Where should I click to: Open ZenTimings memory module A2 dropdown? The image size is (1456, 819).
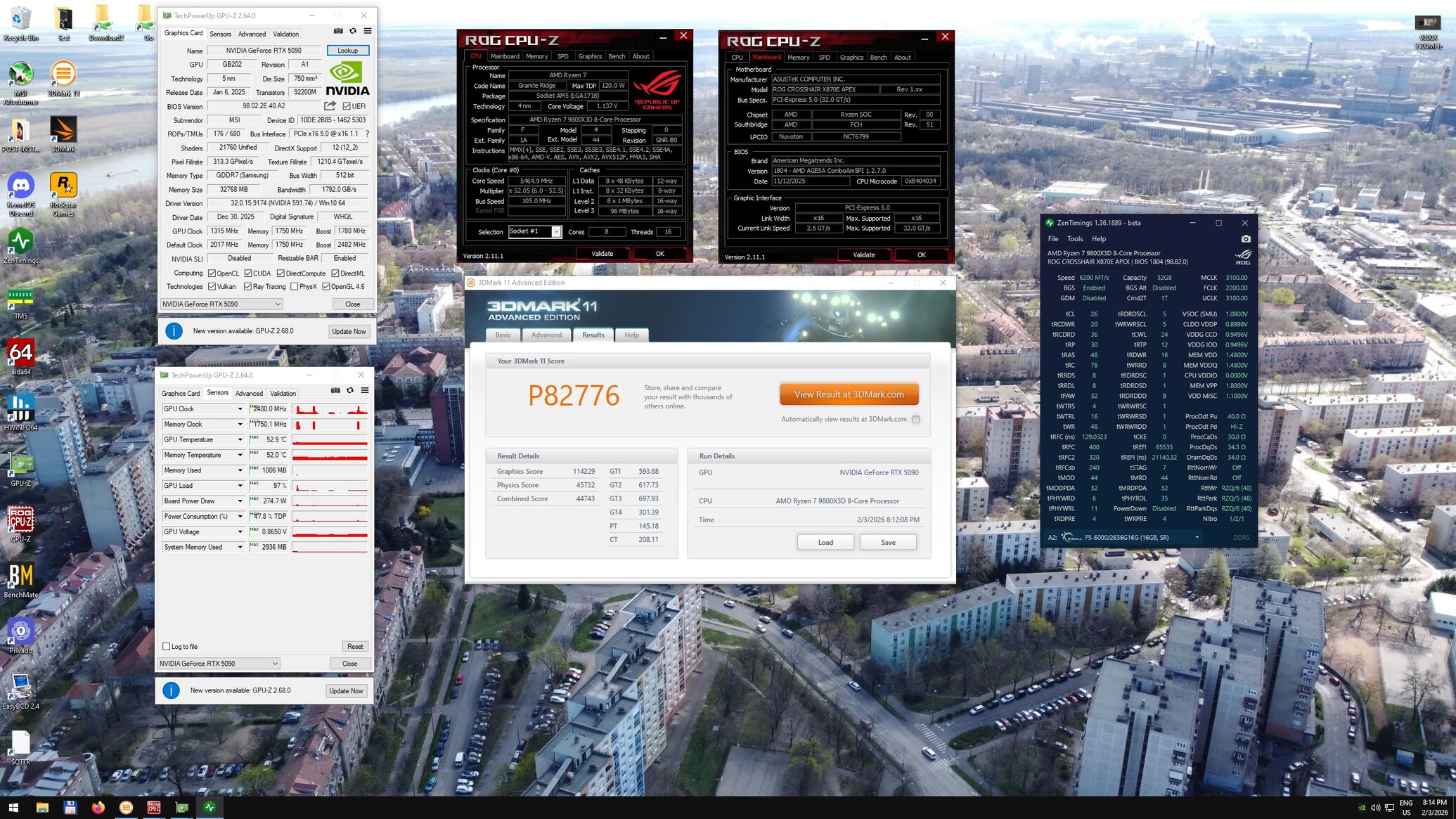point(1197,538)
